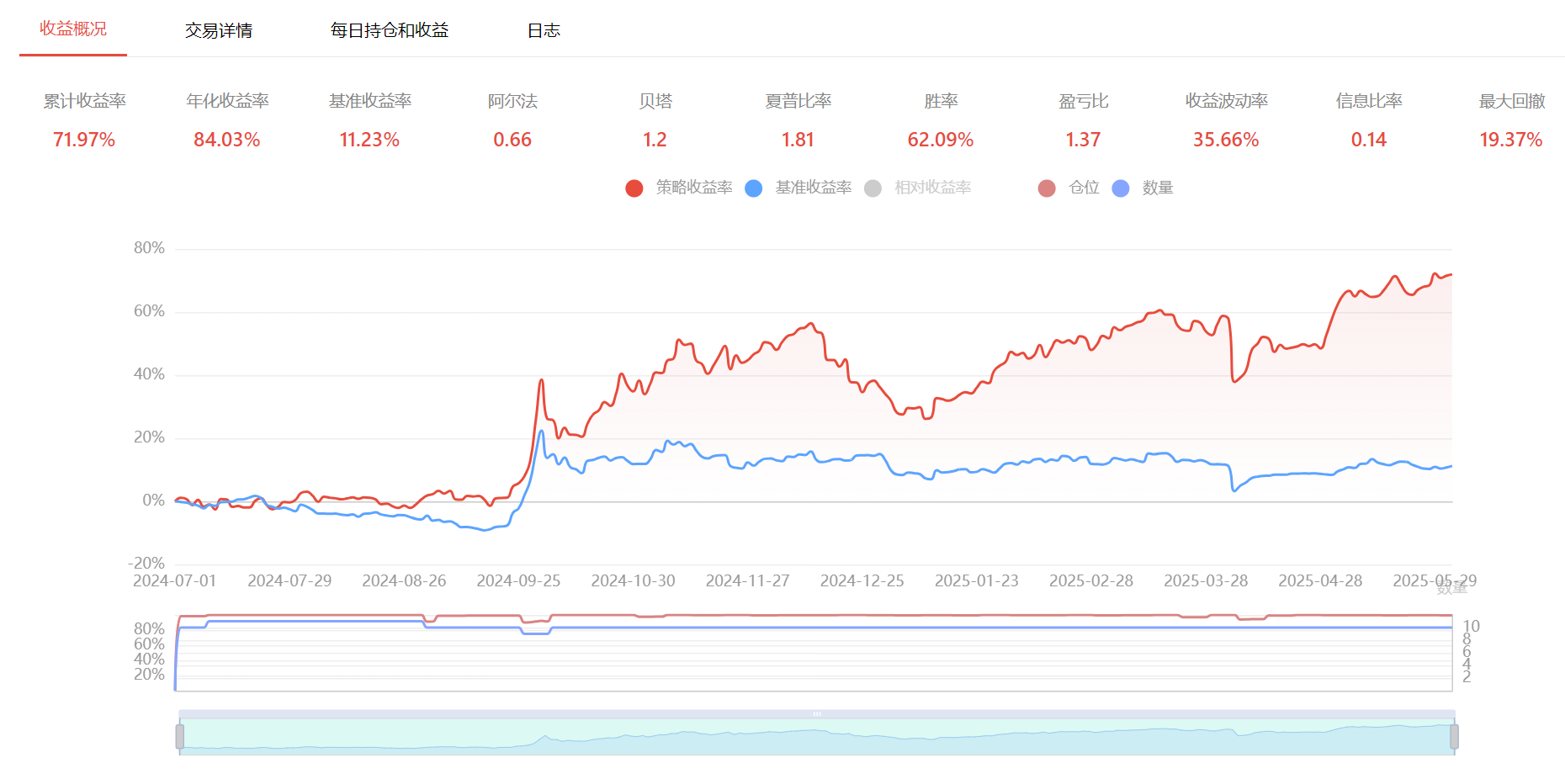Click the 信息比率 value 0.14
This screenshot has height=784, width=1565.
click(x=1368, y=140)
